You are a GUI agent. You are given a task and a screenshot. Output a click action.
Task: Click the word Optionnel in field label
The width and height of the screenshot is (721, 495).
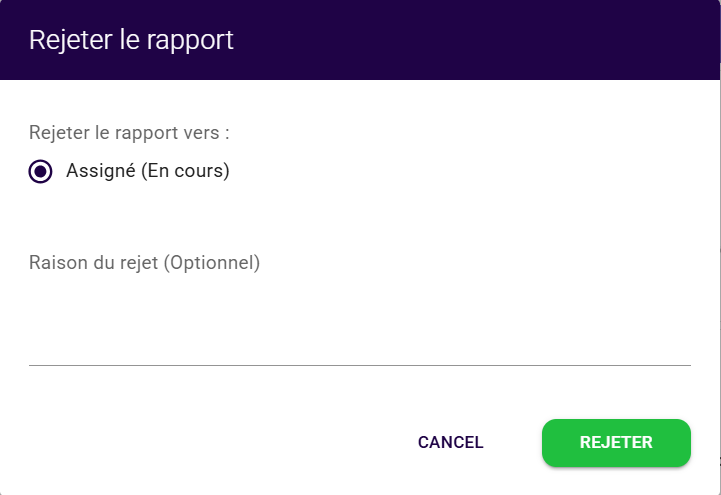pyautogui.click(x=210, y=263)
